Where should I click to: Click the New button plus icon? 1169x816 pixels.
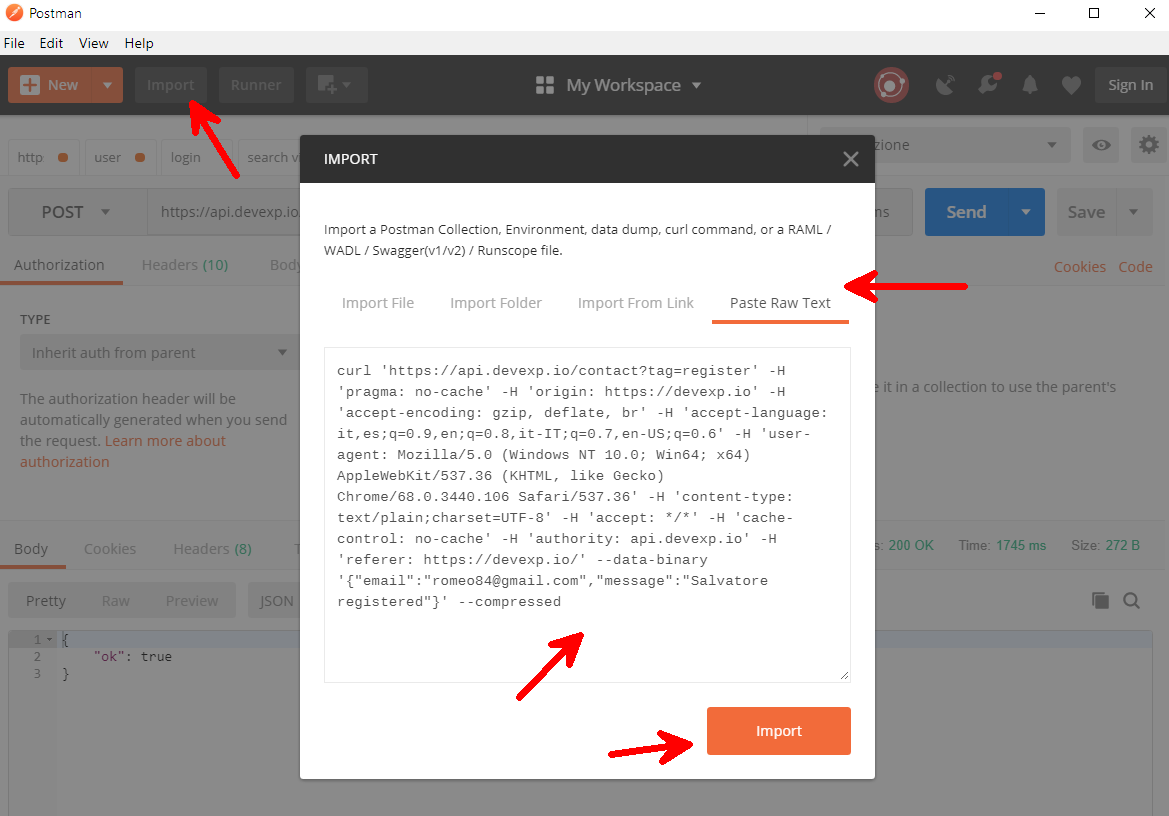click(30, 85)
